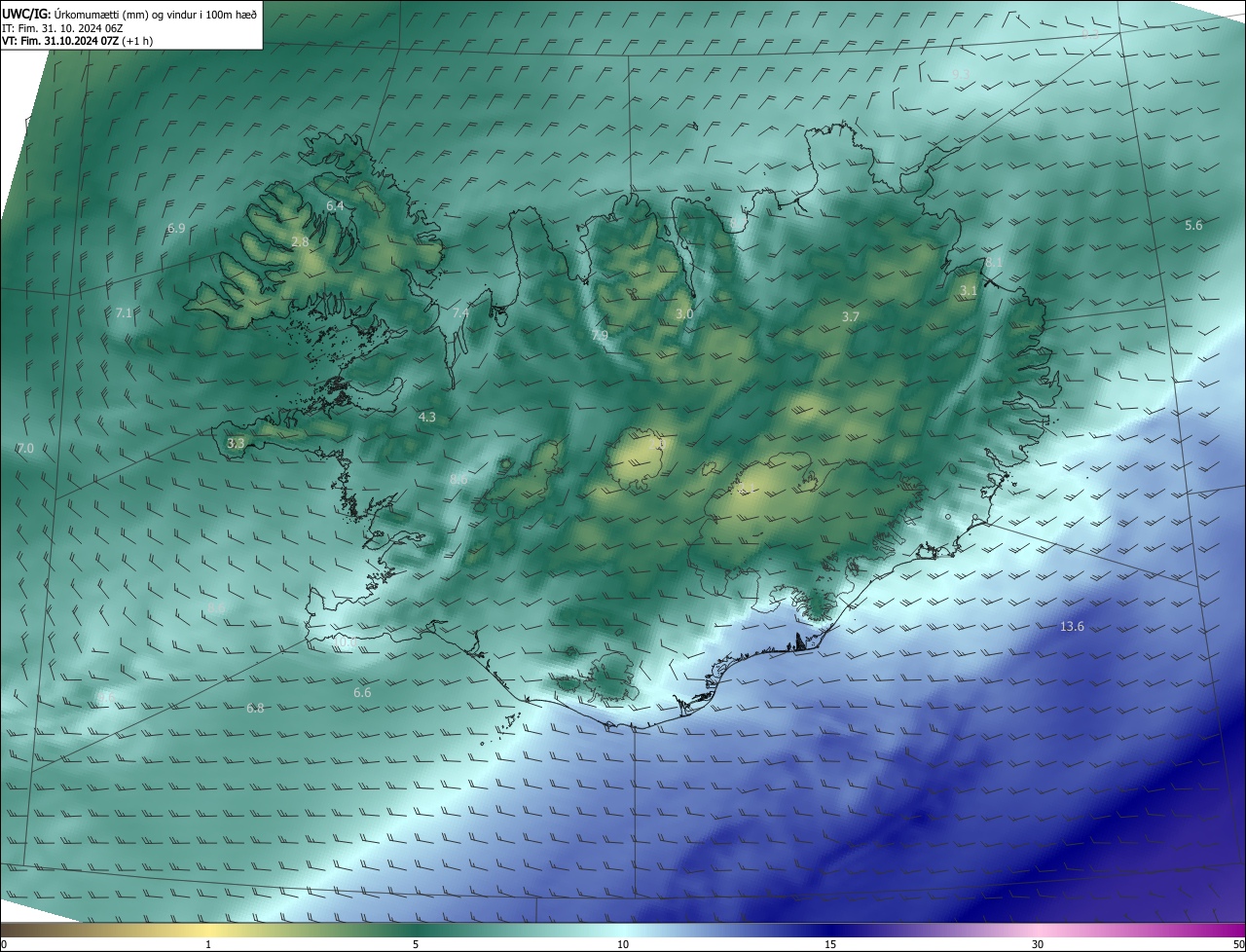Click the 7.4 value label

point(461,313)
